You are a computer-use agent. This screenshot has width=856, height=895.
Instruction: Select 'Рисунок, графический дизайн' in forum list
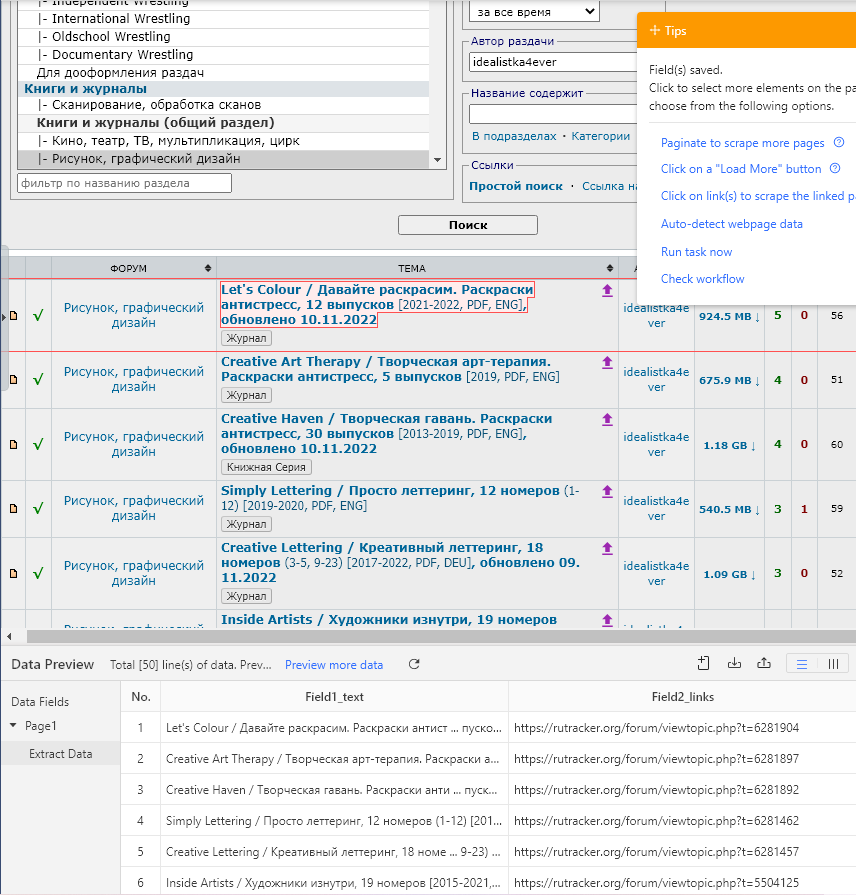click(x=224, y=159)
